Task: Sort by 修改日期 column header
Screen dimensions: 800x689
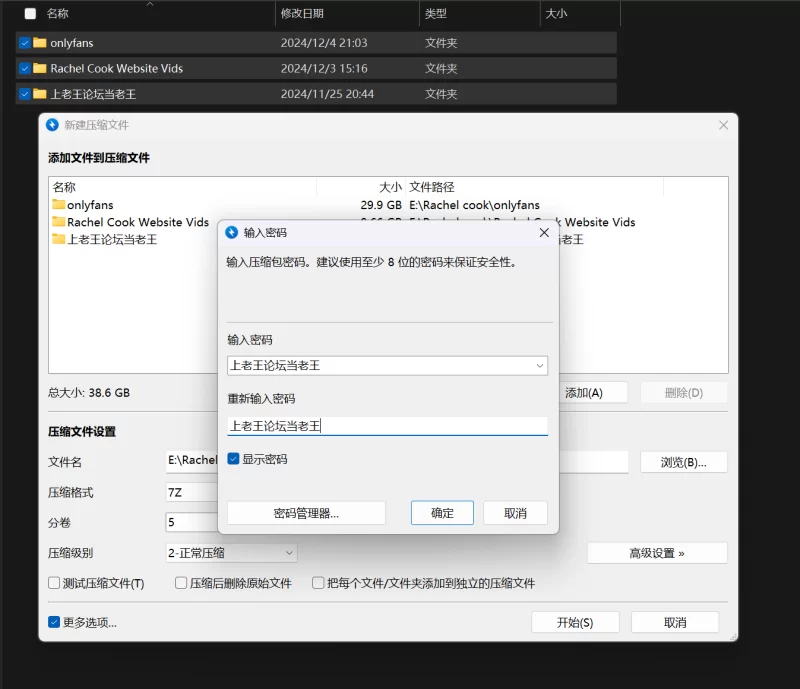Action: click(302, 14)
